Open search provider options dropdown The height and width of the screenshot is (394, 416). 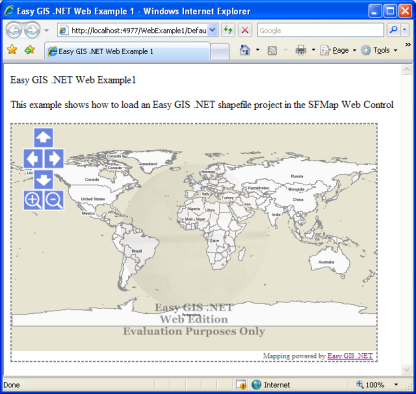tap(404, 30)
